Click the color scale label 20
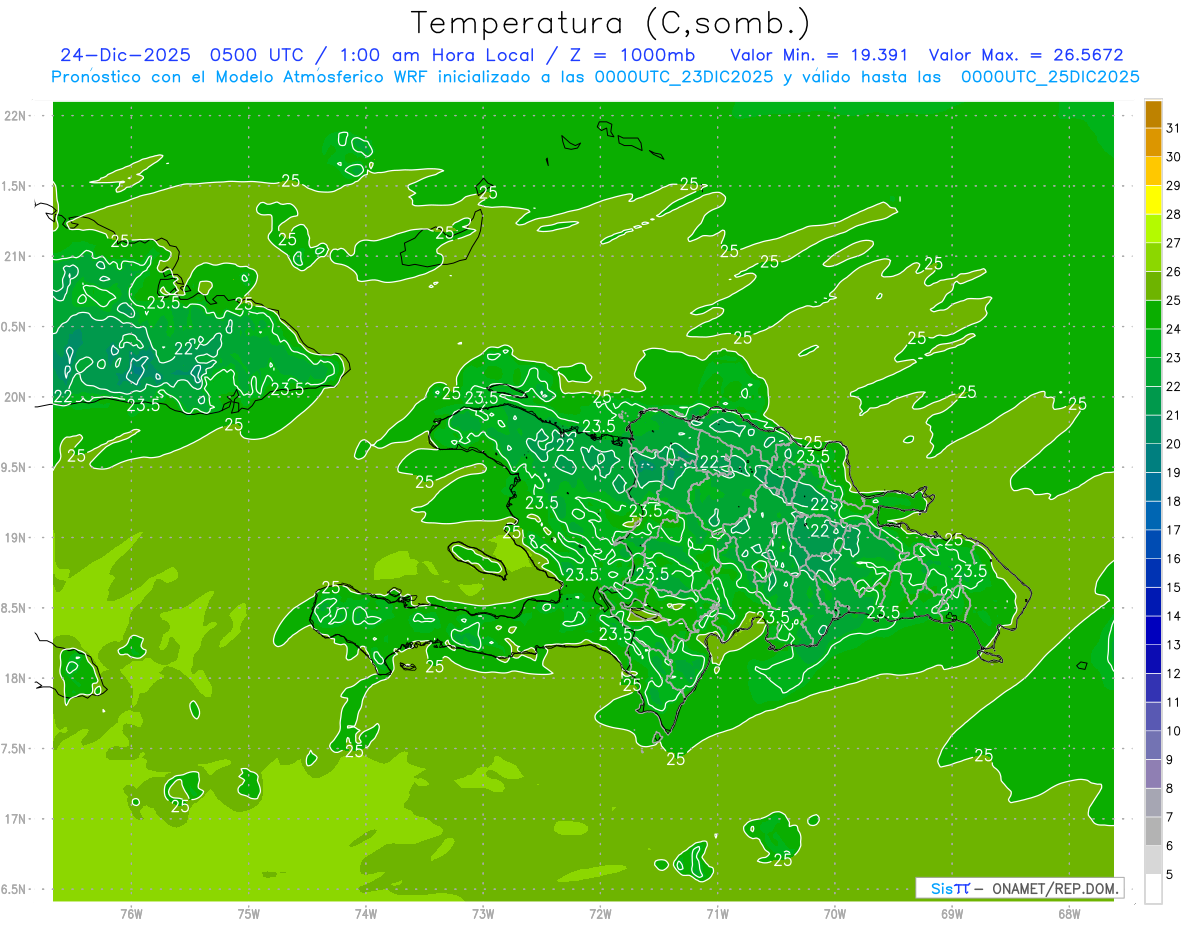 [x=1174, y=444]
